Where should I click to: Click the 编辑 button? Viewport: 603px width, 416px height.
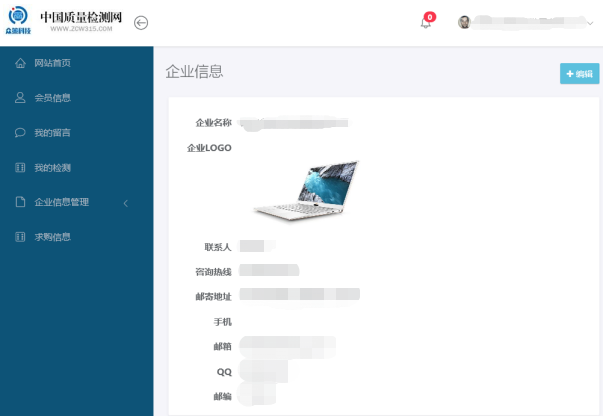pos(580,73)
